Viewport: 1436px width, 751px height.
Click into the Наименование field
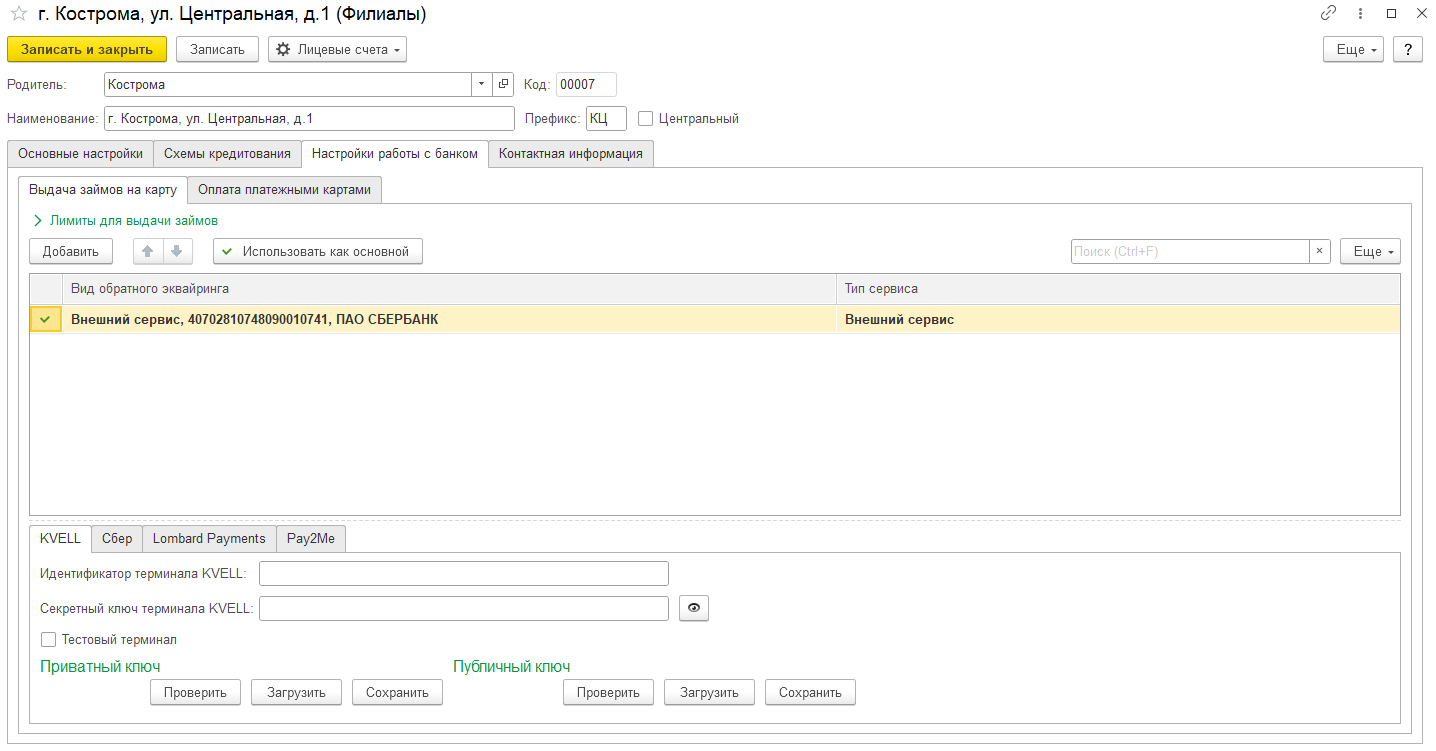tap(309, 118)
